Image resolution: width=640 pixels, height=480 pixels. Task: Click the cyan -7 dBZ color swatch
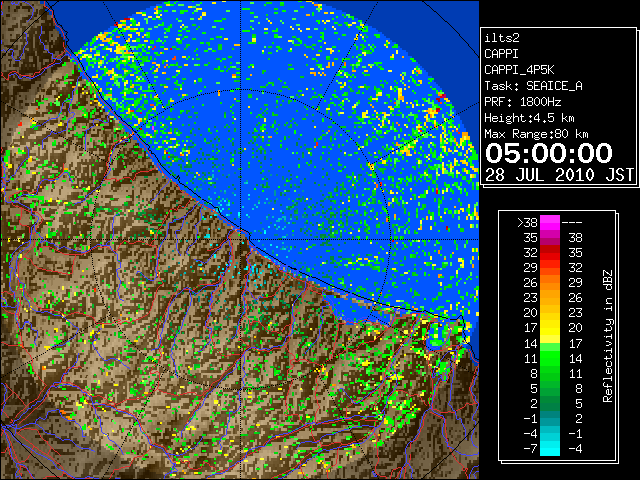click(x=550, y=448)
